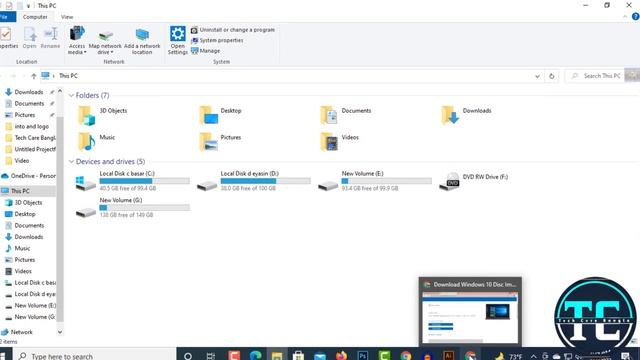
Task: Go up one folder level
Action: [x=34, y=76]
